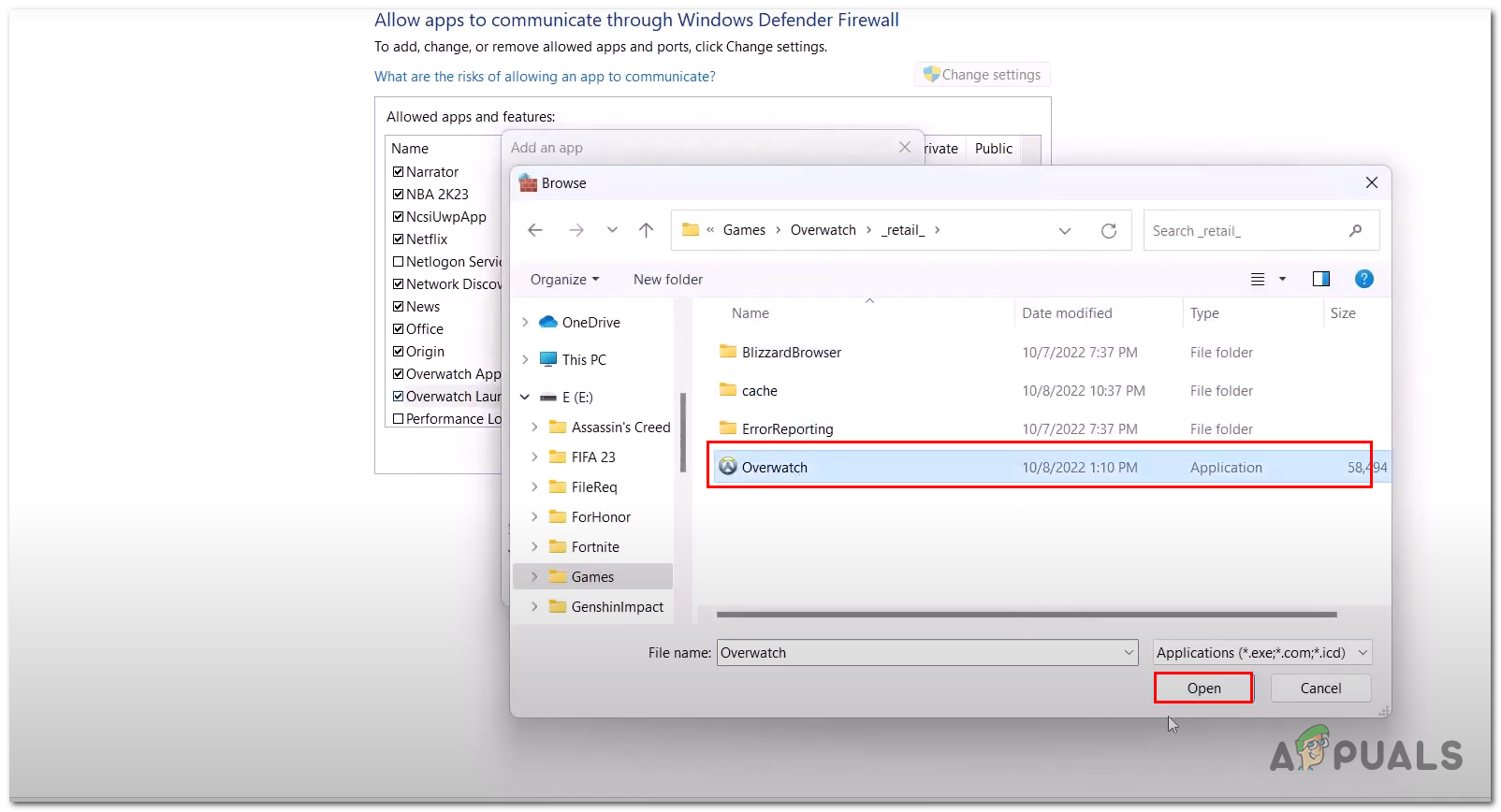Toggle the Netflix checkbox
The height and width of the screenshot is (812, 1501).
399,239
